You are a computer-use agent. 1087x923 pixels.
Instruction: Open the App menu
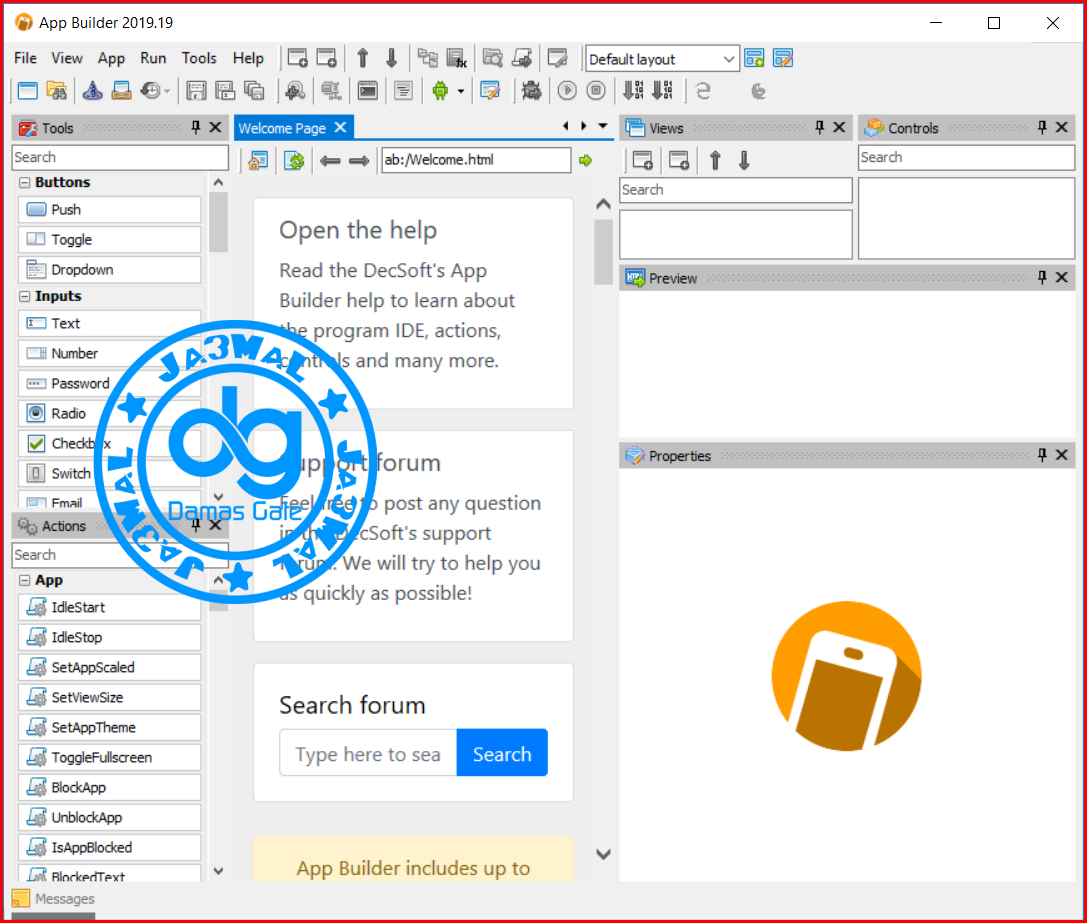(111, 58)
